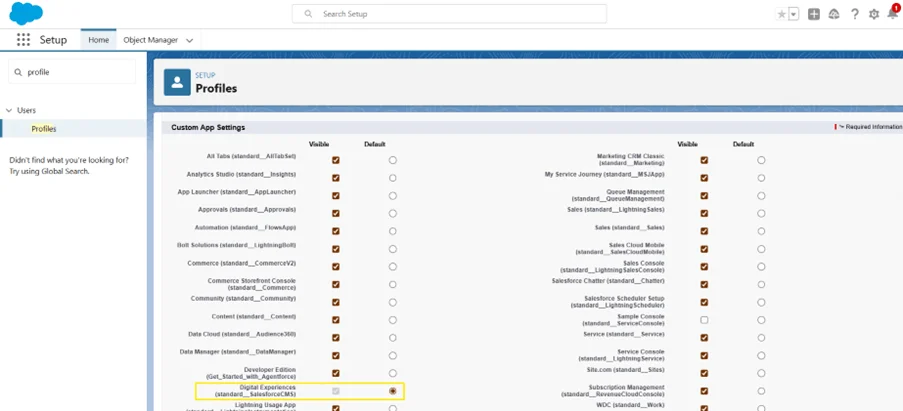Uncheck Visible for Subscription Management
Screen dimensions: 903x411
(x=704, y=391)
